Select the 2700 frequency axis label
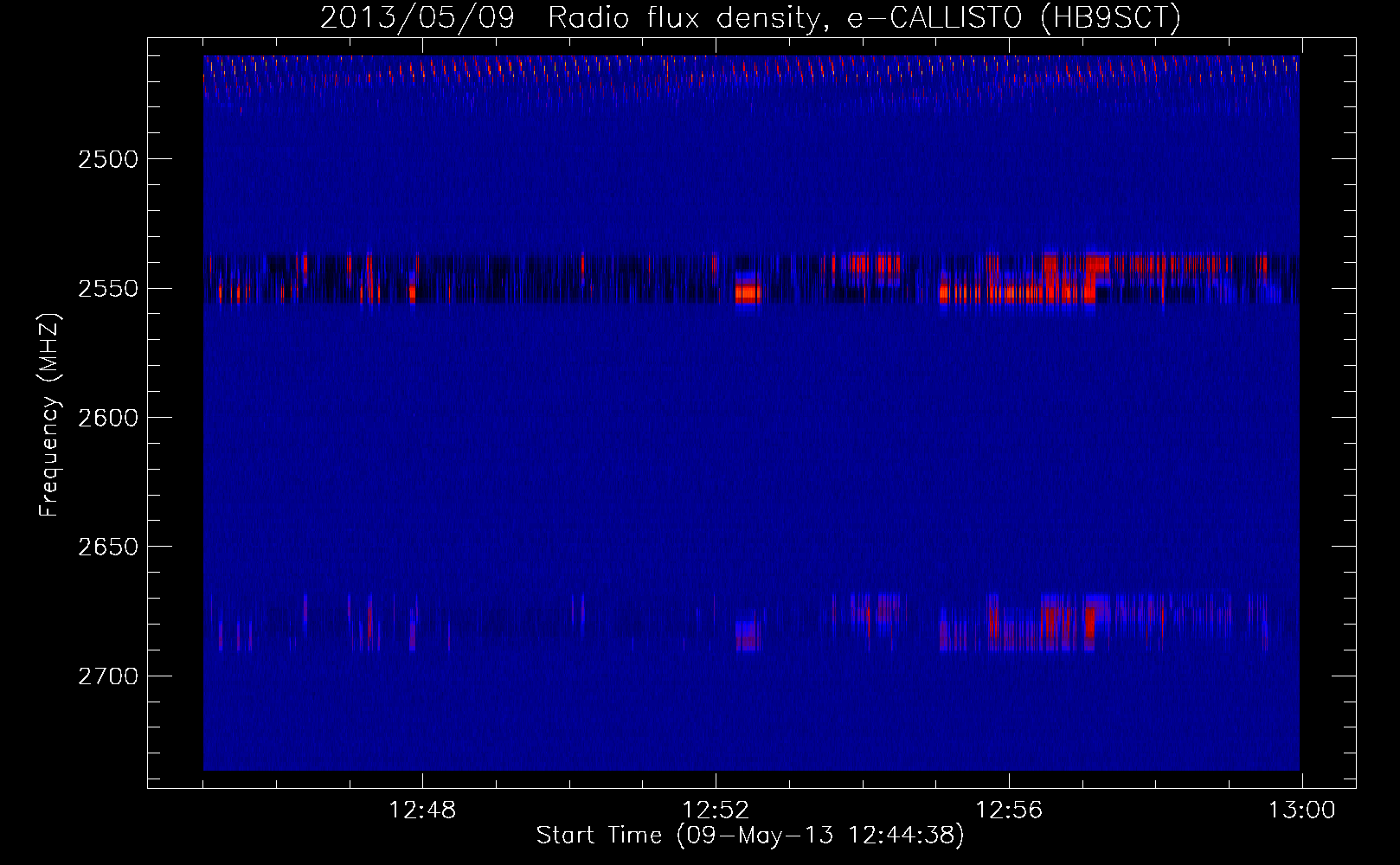 point(108,676)
